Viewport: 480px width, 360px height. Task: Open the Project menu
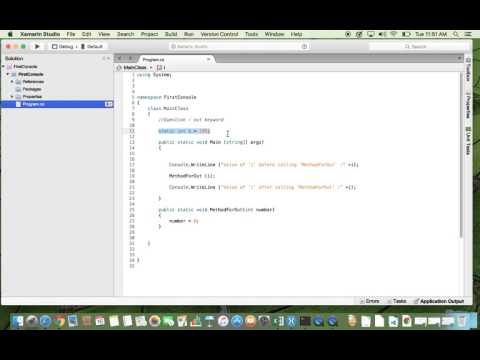pos(149,34)
